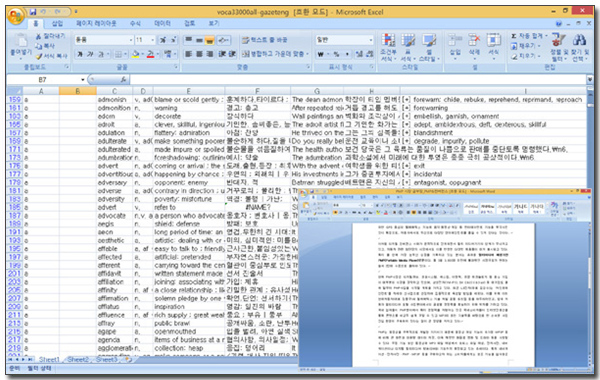Viewport: 600px width, 380px height.
Task: Open the text orientation tool
Action: tap(223, 40)
